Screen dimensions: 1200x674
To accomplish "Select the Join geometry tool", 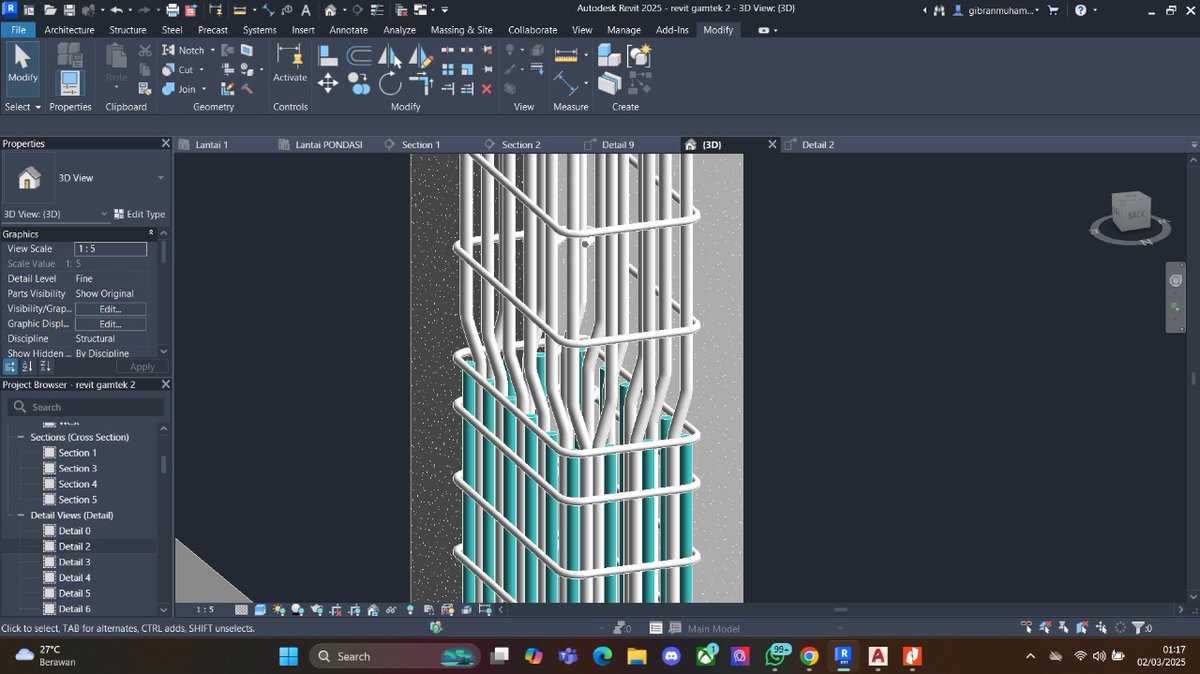I will click(x=179, y=89).
